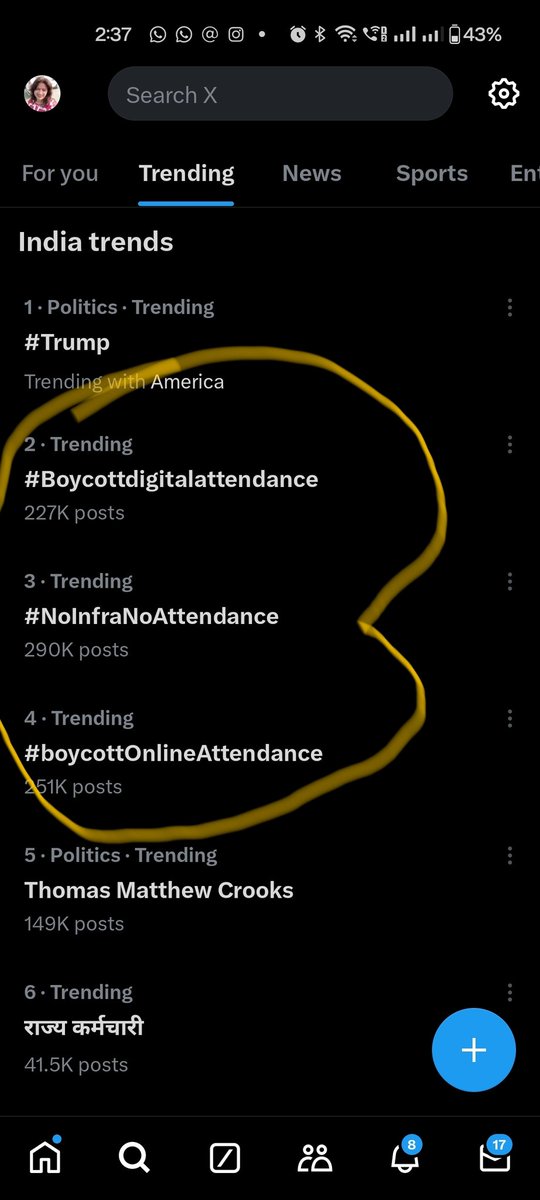
Task: Open more options for Thomas Matthew Crooks
Action: (x=510, y=856)
